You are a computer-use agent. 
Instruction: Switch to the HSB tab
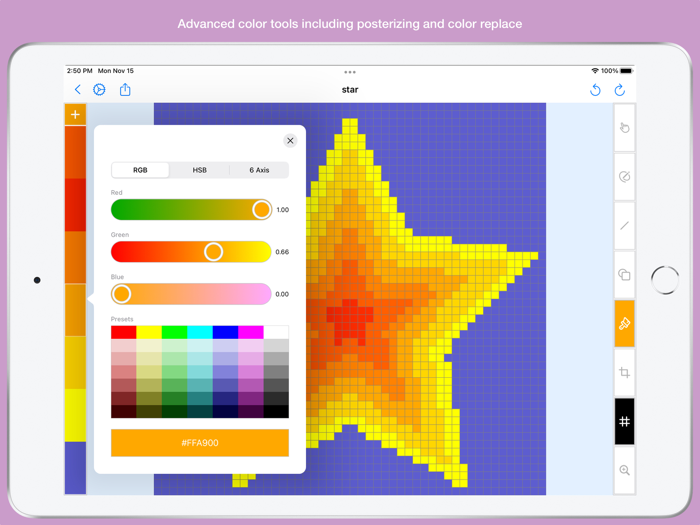click(200, 170)
